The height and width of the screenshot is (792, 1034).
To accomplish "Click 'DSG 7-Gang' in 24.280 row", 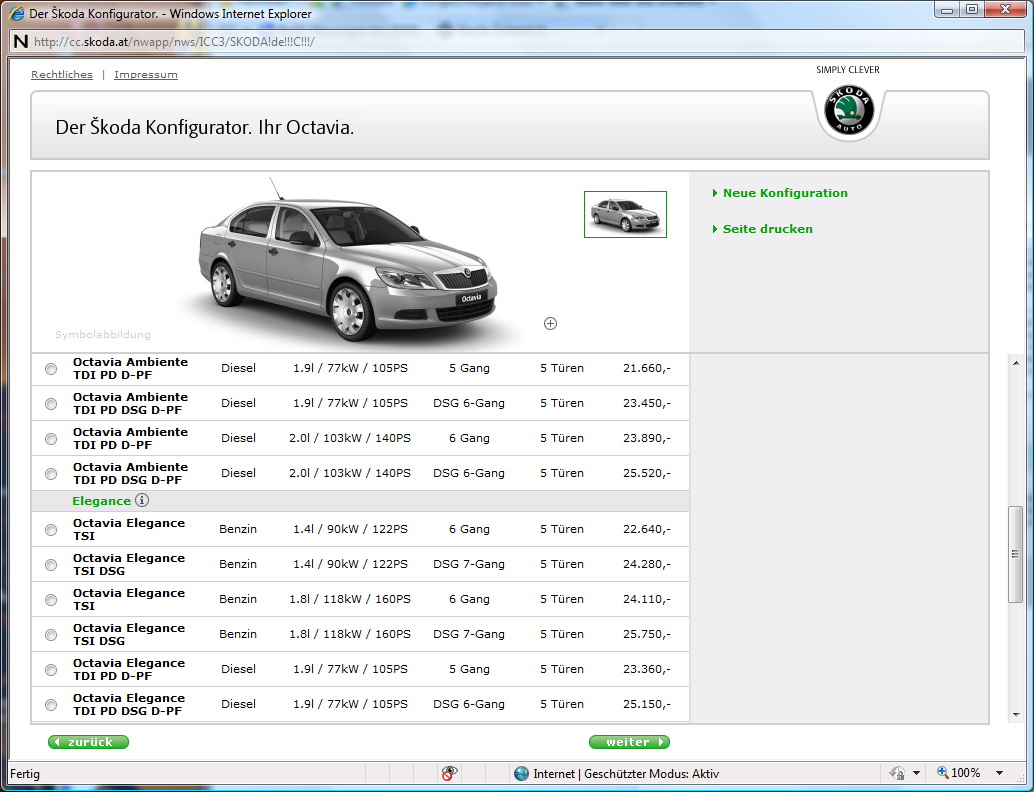I will pos(469,564).
